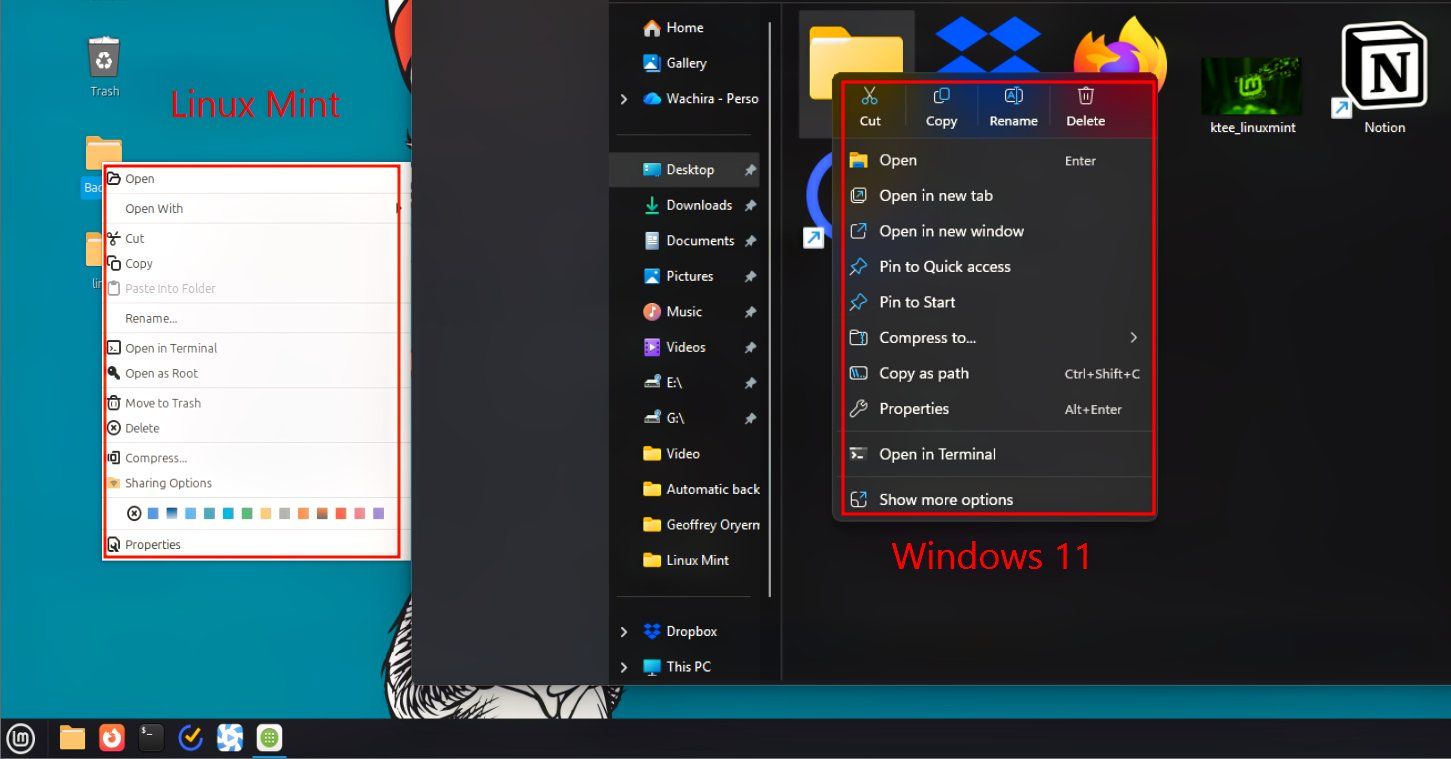Click the pin toggle next to Music
The width and height of the screenshot is (1451, 759).
[750, 311]
